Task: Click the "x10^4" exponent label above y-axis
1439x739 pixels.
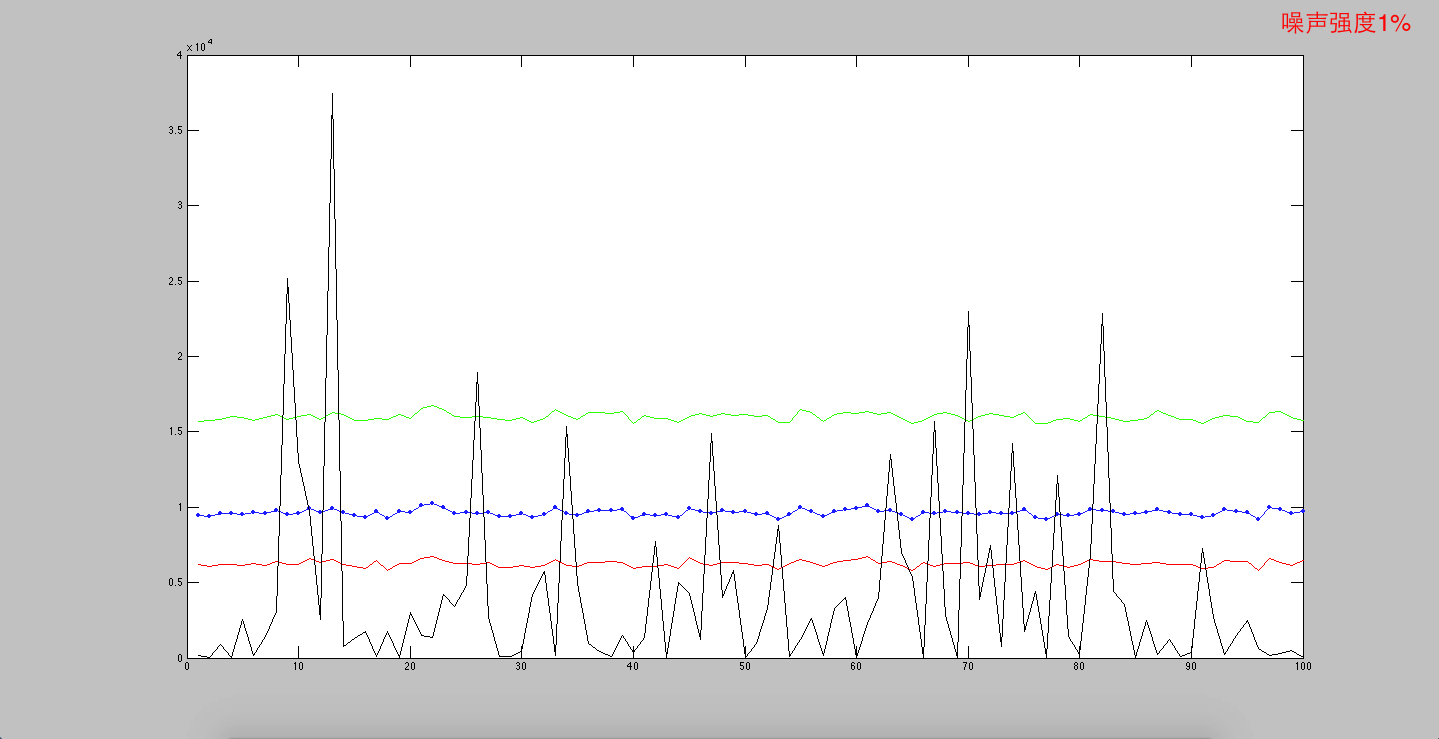Action: [x=198, y=46]
